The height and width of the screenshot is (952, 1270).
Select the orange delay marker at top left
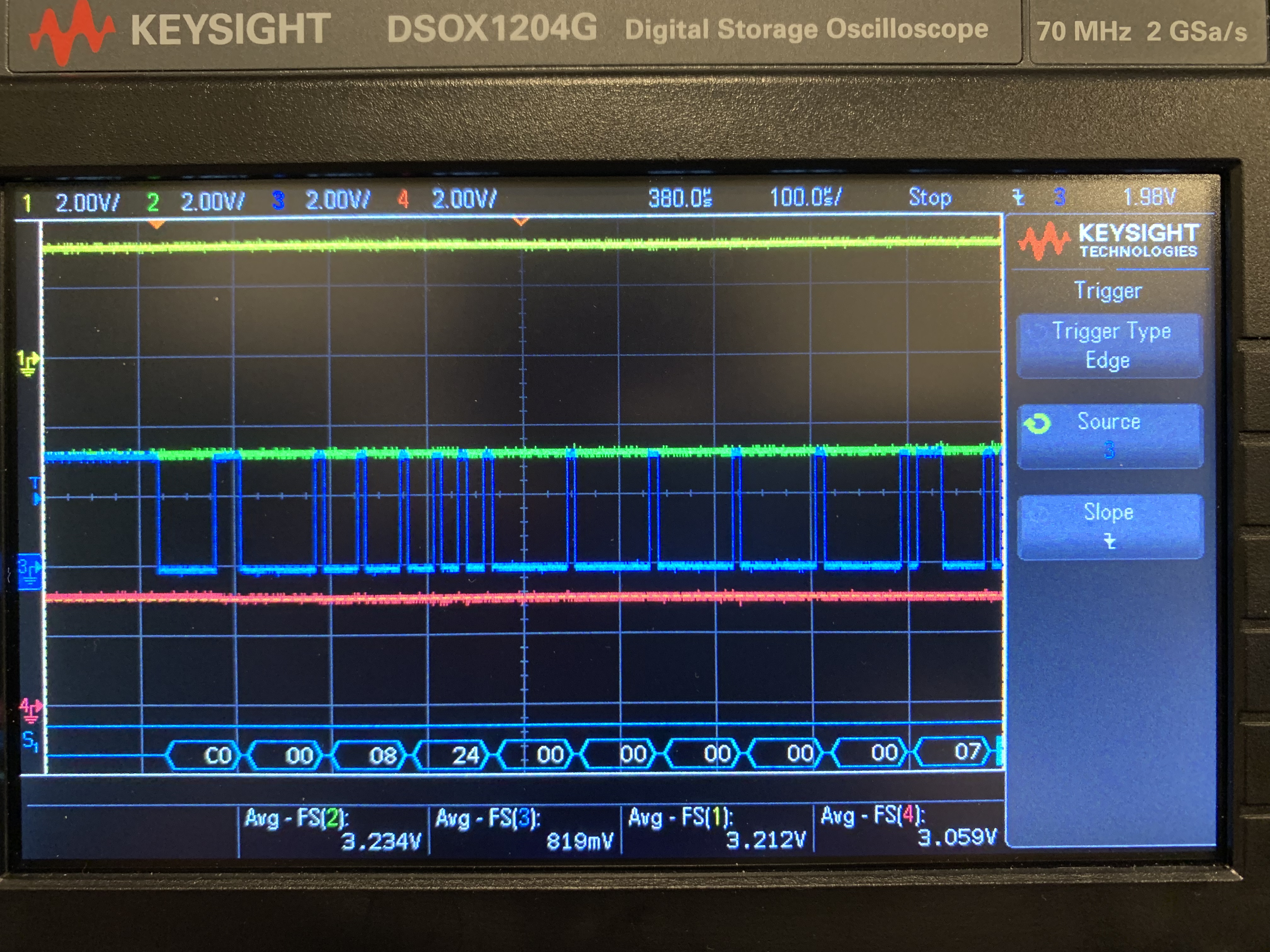[156, 225]
